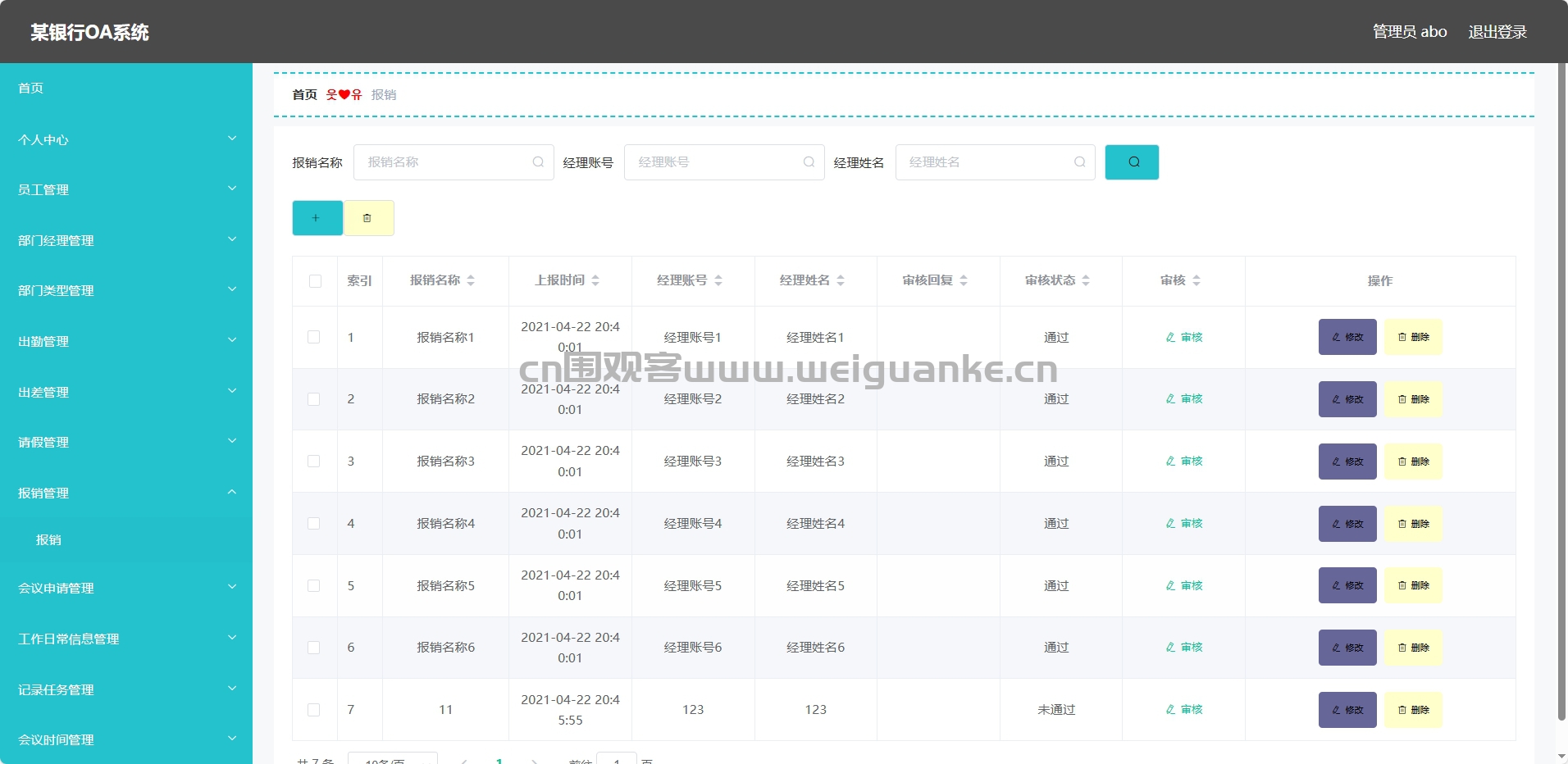Click 删除 for row 报销名称1
Viewport: 1568px width, 764px height.
(1413, 337)
